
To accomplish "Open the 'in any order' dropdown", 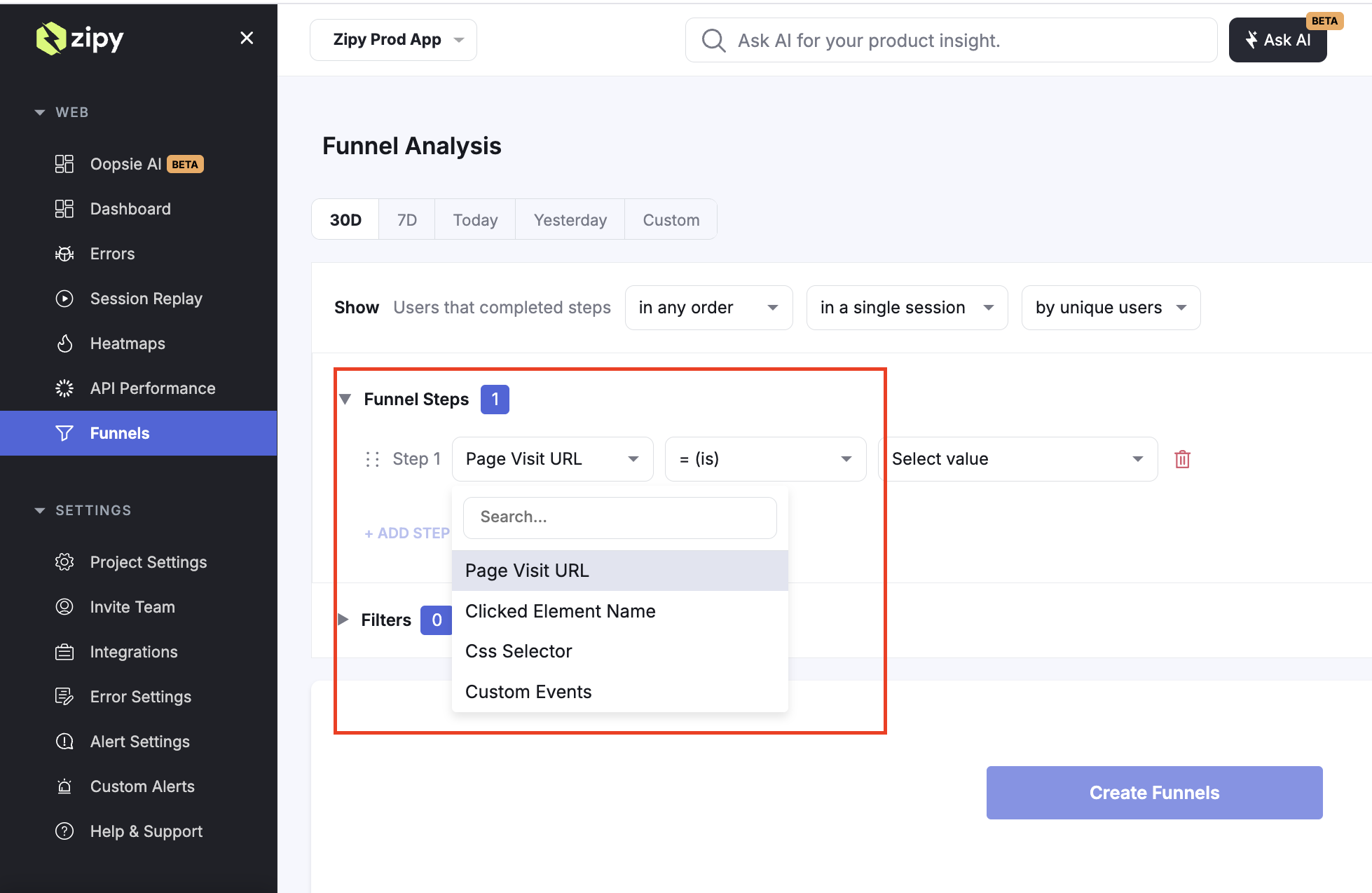I will 708,308.
